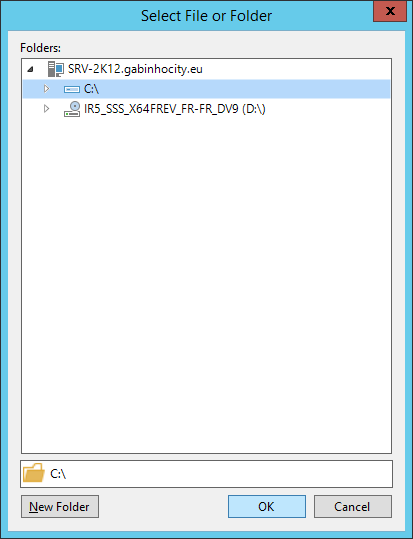This screenshot has height=539, width=413.
Task: Click blank space right of D:\ row
Action: (x=328, y=109)
